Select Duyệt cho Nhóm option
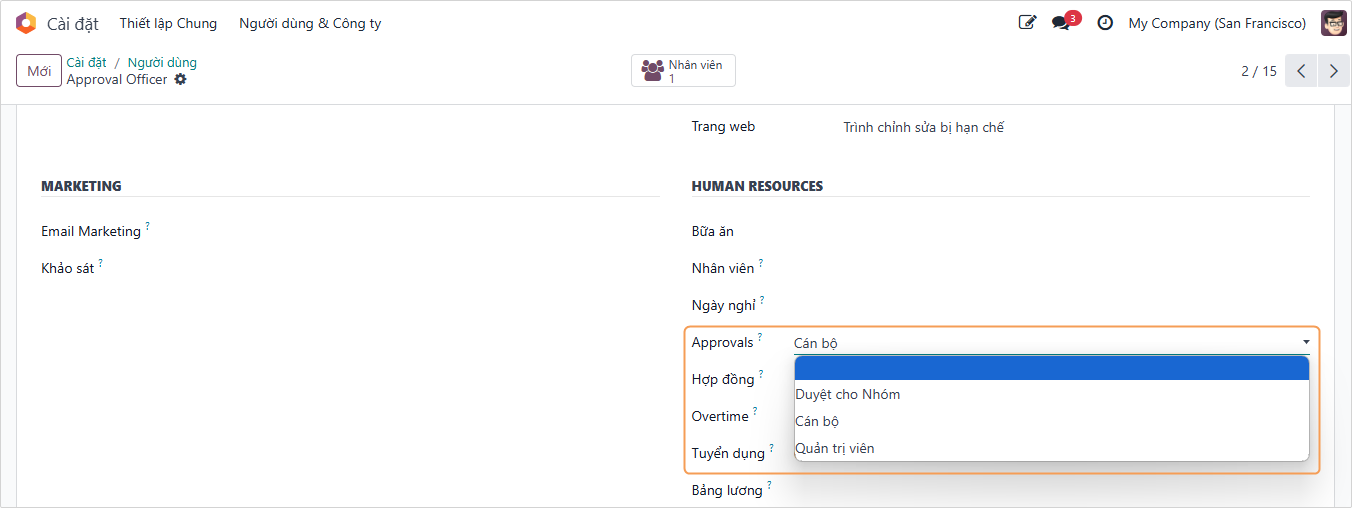 click(847, 394)
